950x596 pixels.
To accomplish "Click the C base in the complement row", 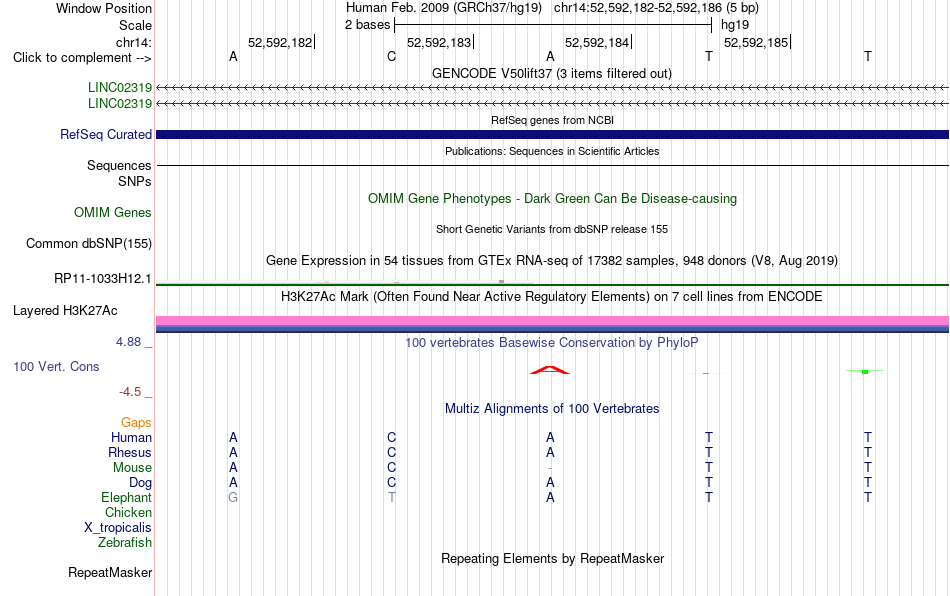I will click(x=391, y=57).
